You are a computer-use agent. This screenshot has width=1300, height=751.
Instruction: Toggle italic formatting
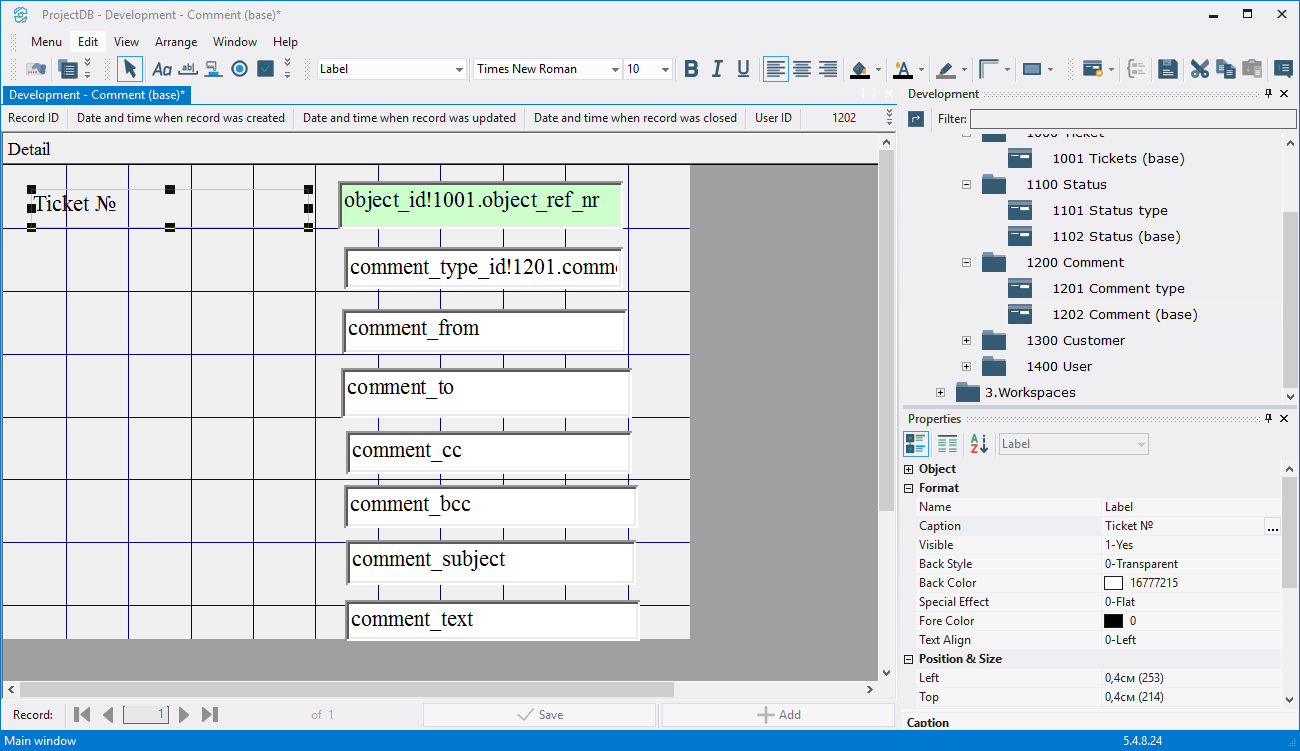[x=717, y=69]
